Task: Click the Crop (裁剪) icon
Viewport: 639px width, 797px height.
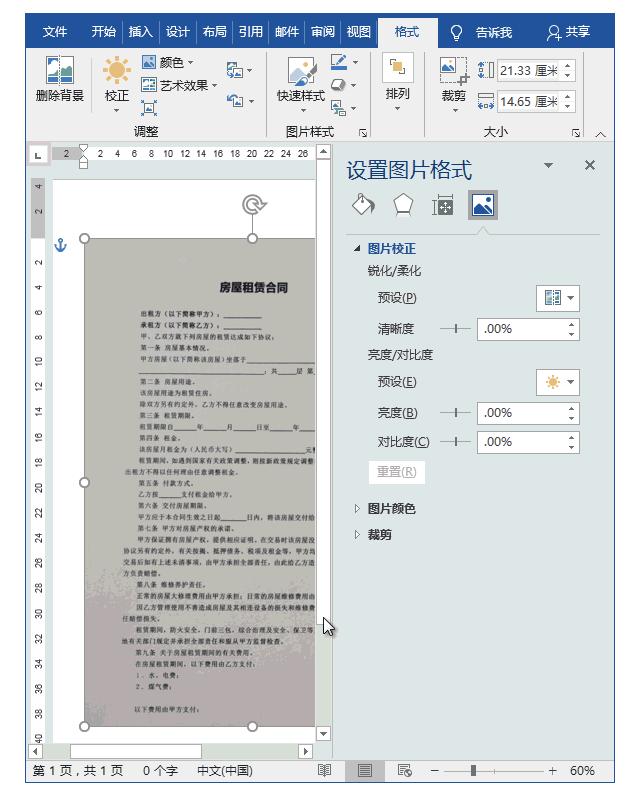Action: coord(453,71)
